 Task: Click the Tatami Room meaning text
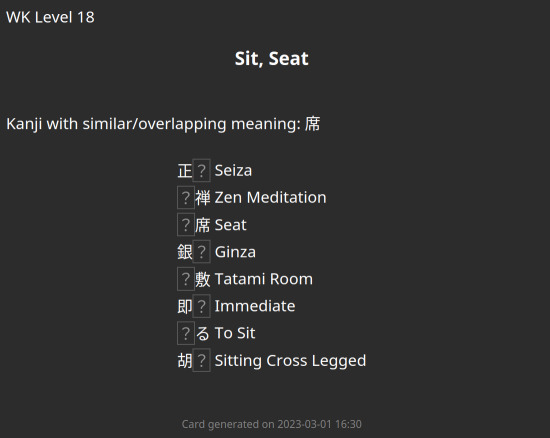[x=263, y=279]
